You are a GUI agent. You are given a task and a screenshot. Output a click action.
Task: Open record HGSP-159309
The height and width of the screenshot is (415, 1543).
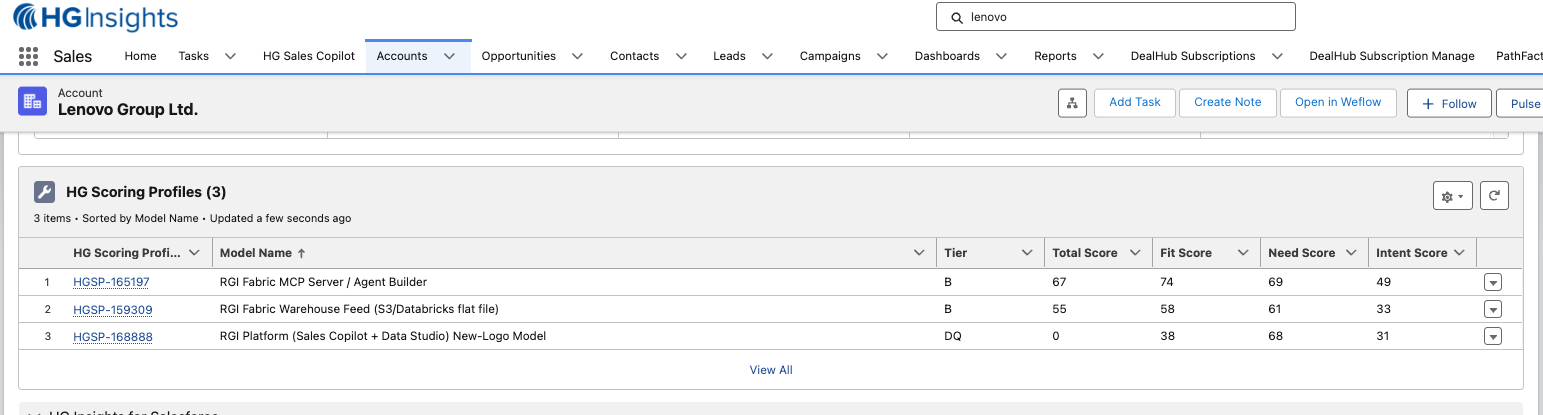click(x=113, y=310)
